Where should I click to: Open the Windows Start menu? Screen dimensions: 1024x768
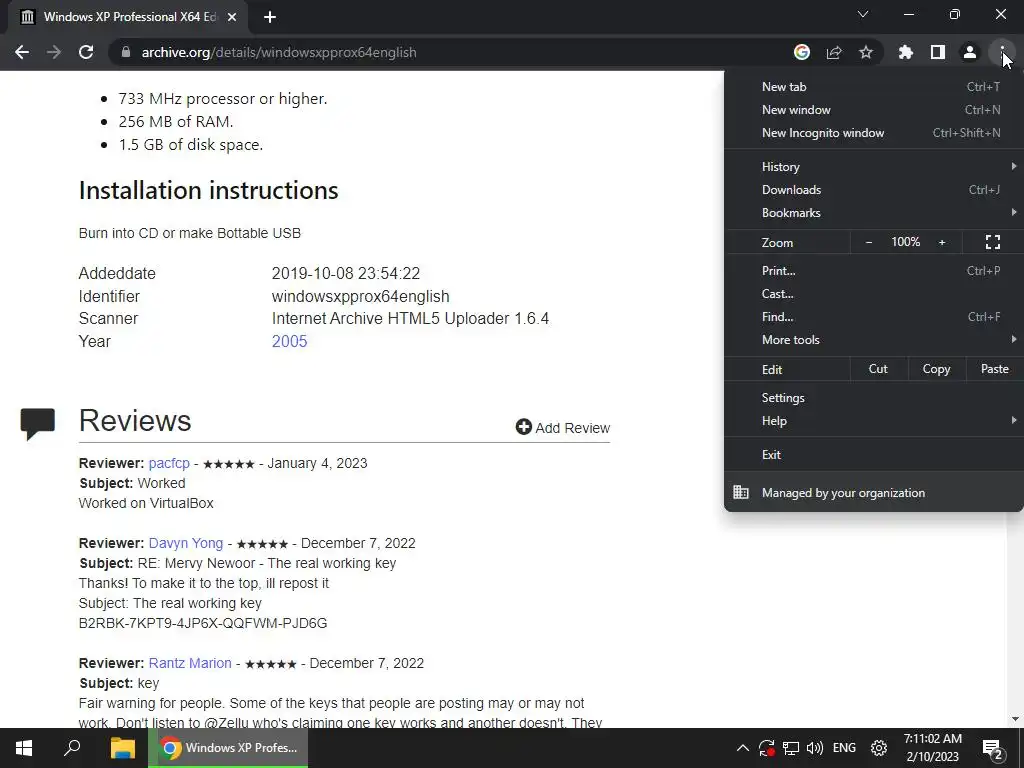24,748
